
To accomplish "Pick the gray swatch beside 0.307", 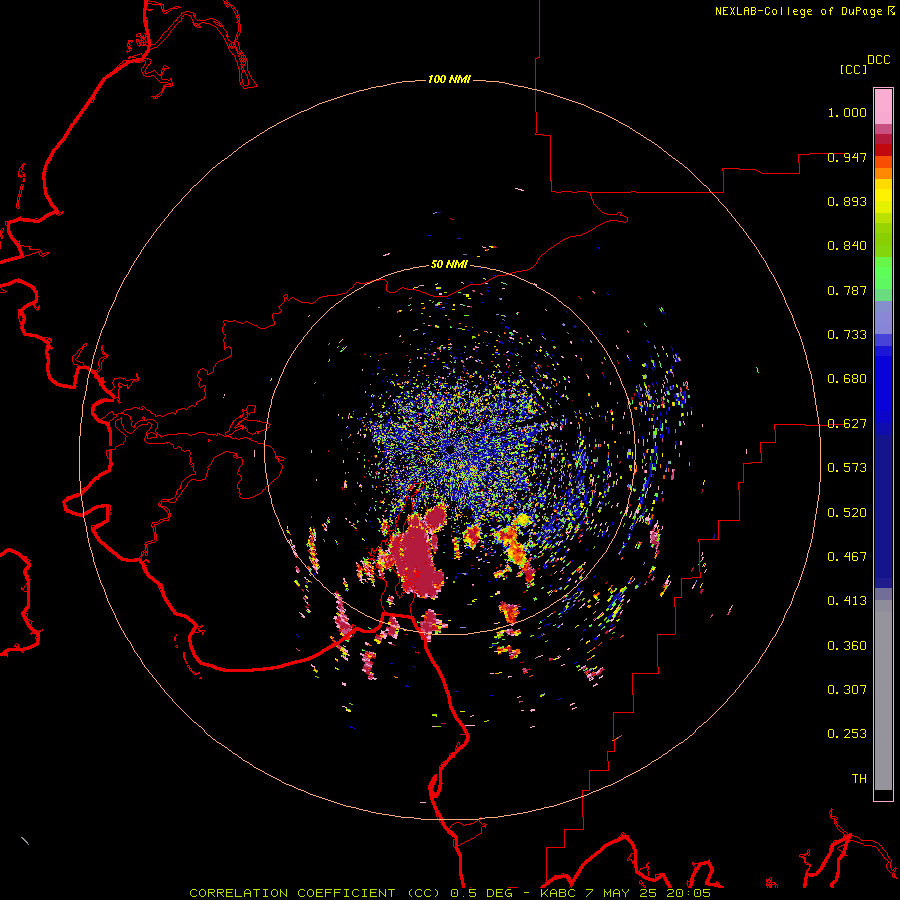I will click(883, 695).
